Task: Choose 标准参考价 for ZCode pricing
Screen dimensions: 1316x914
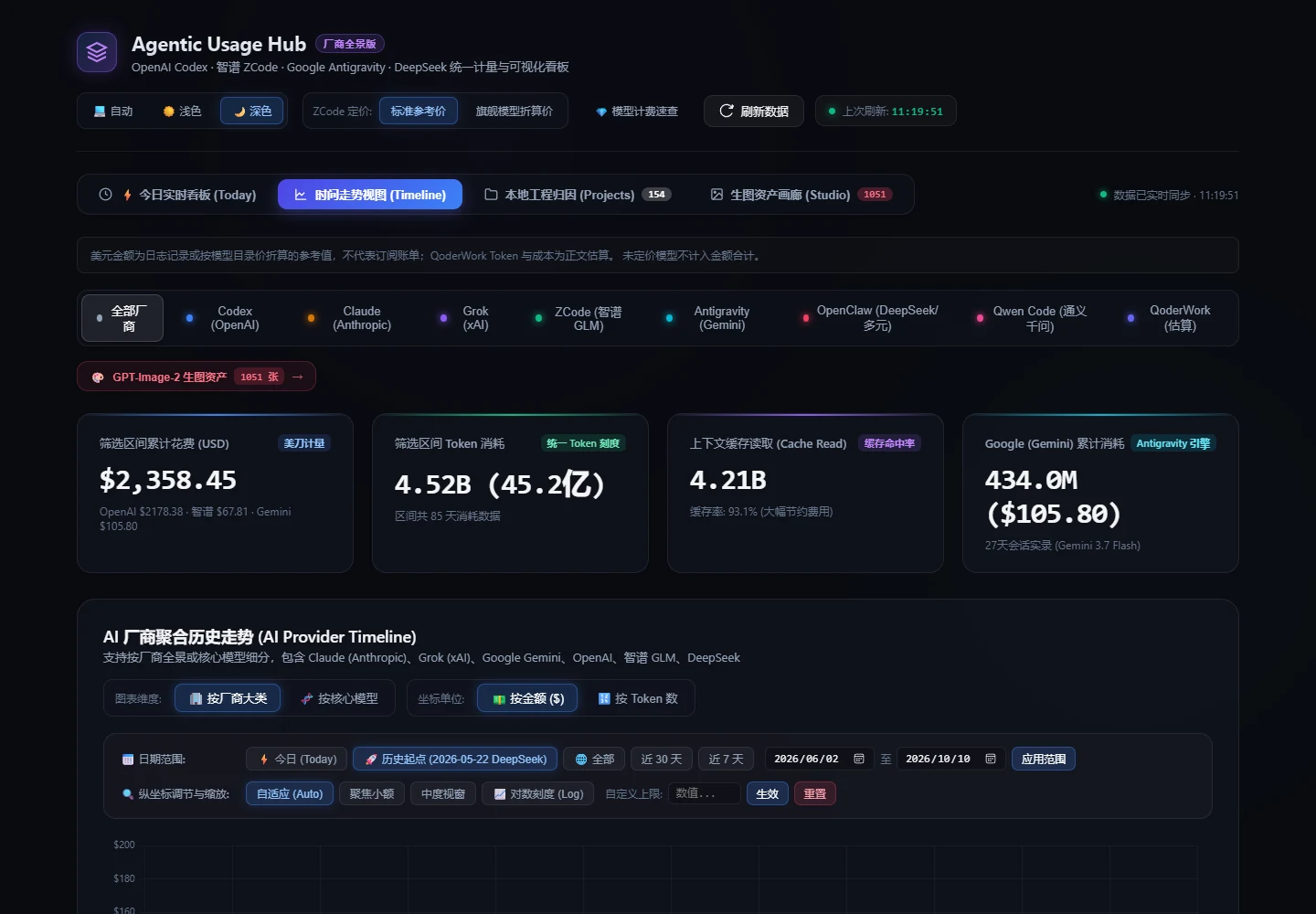Action: pyautogui.click(x=419, y=112)
